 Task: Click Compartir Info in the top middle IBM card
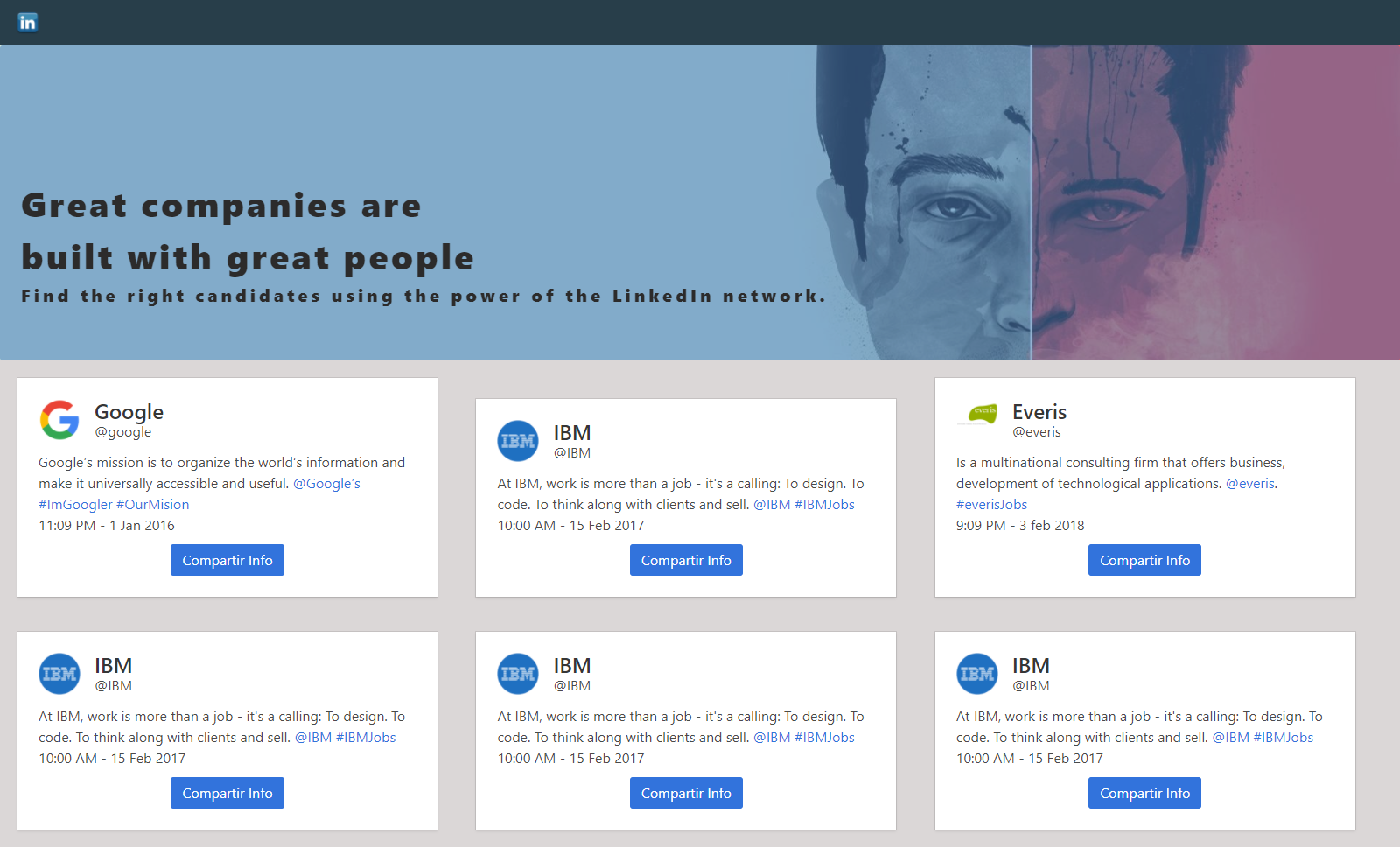[x=686, y=560]
